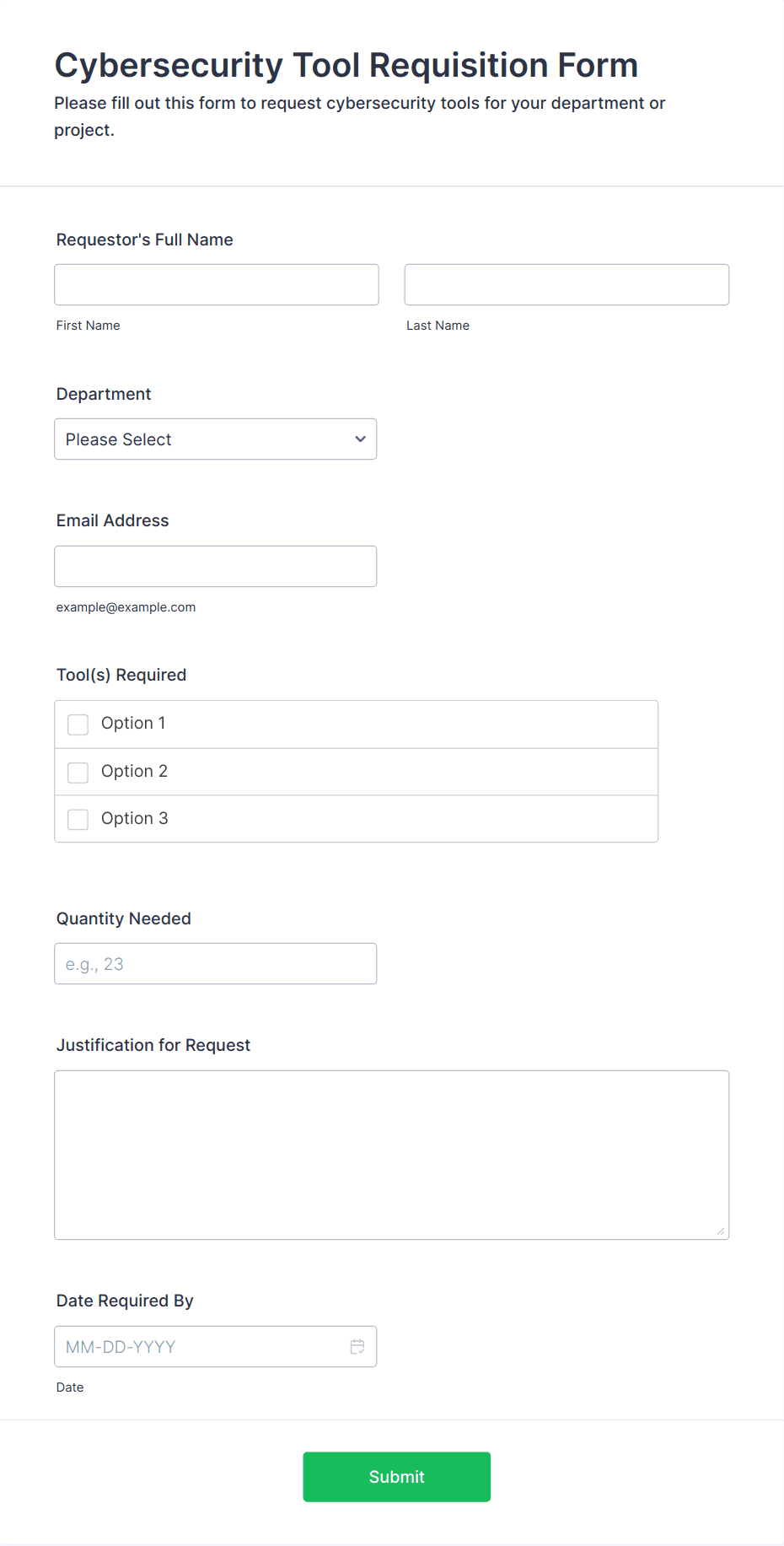
Task: Check the Option 1 checkbox
Action: [78, 725]
